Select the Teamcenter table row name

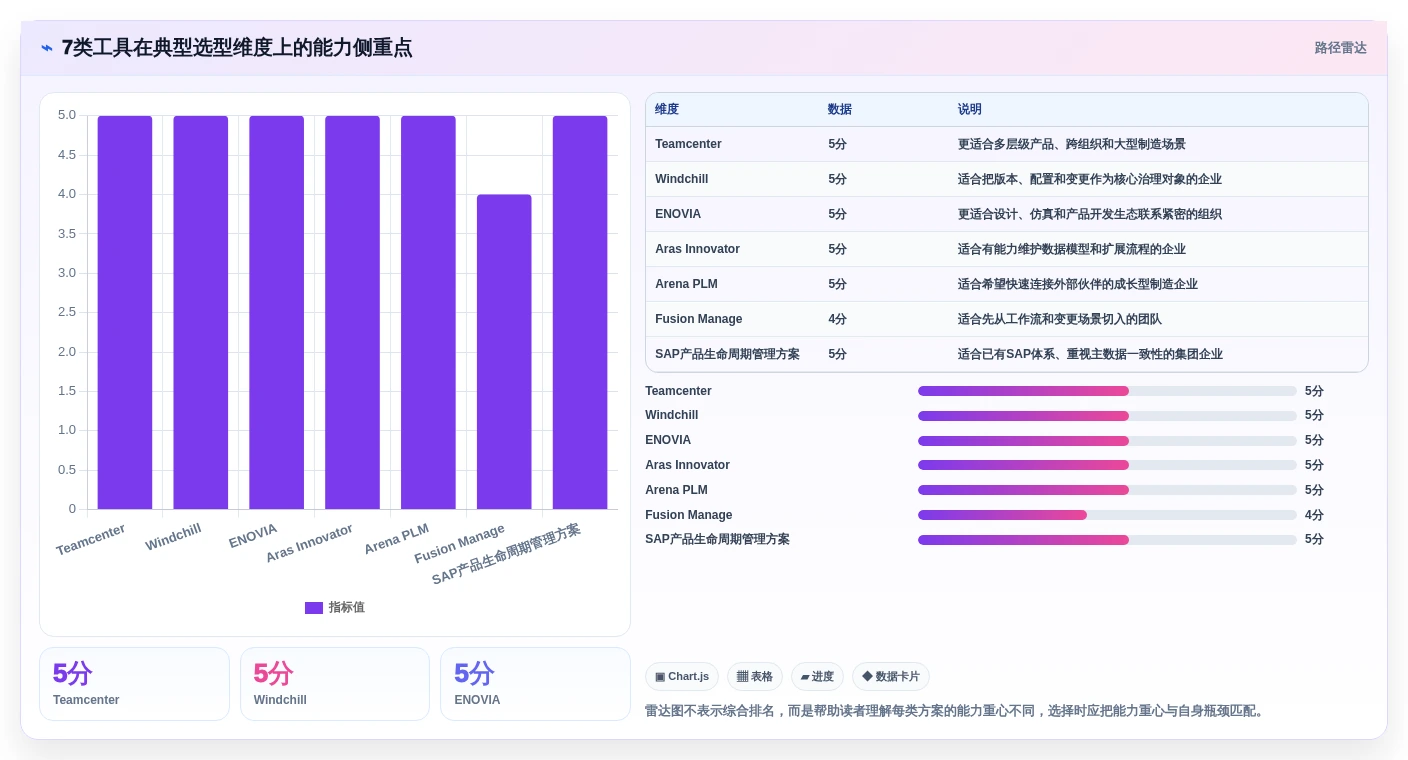688,144
